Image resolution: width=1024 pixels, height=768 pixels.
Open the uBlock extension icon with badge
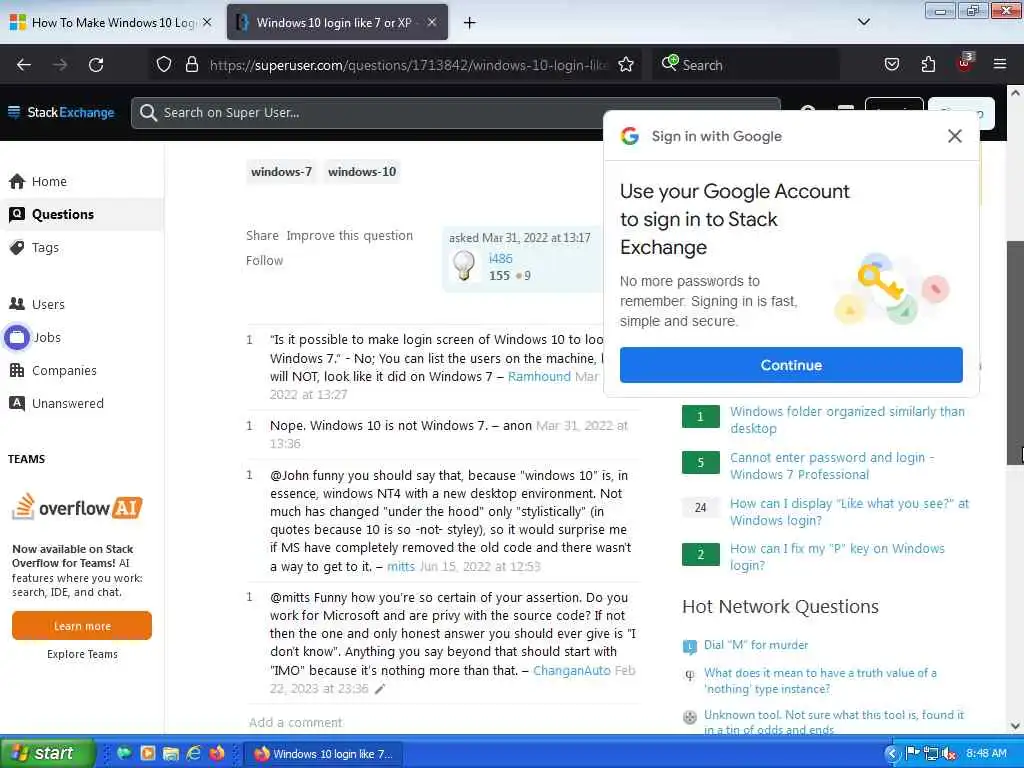[965, 63]
